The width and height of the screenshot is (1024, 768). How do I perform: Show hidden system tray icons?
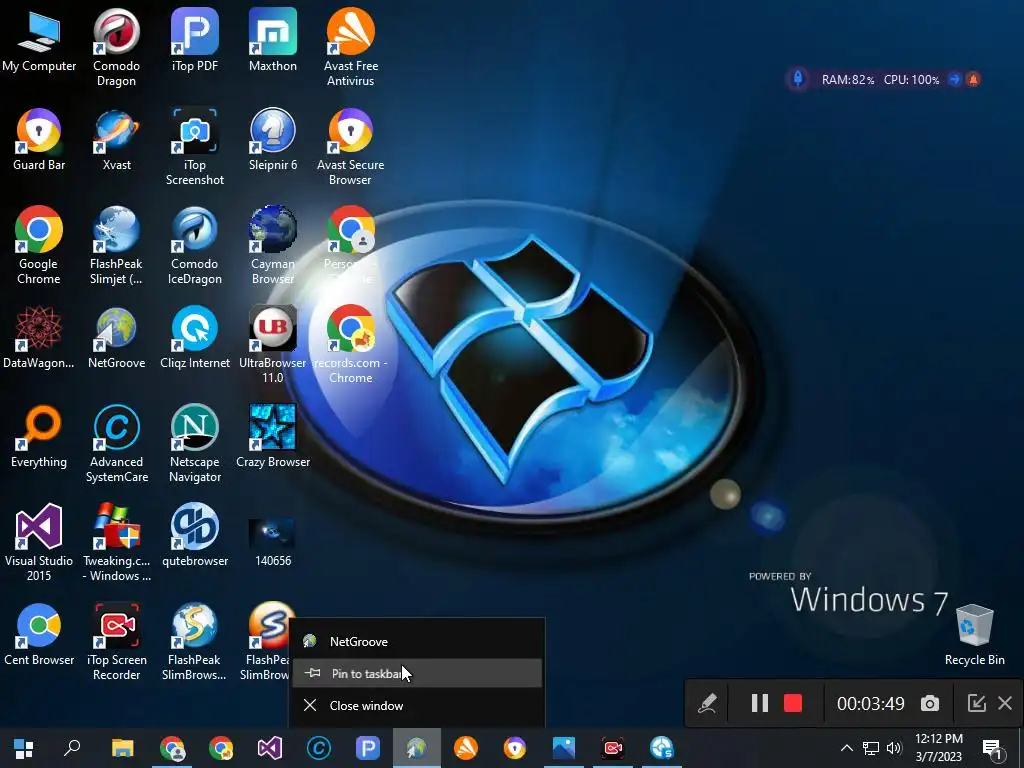(x=846, y=748)
